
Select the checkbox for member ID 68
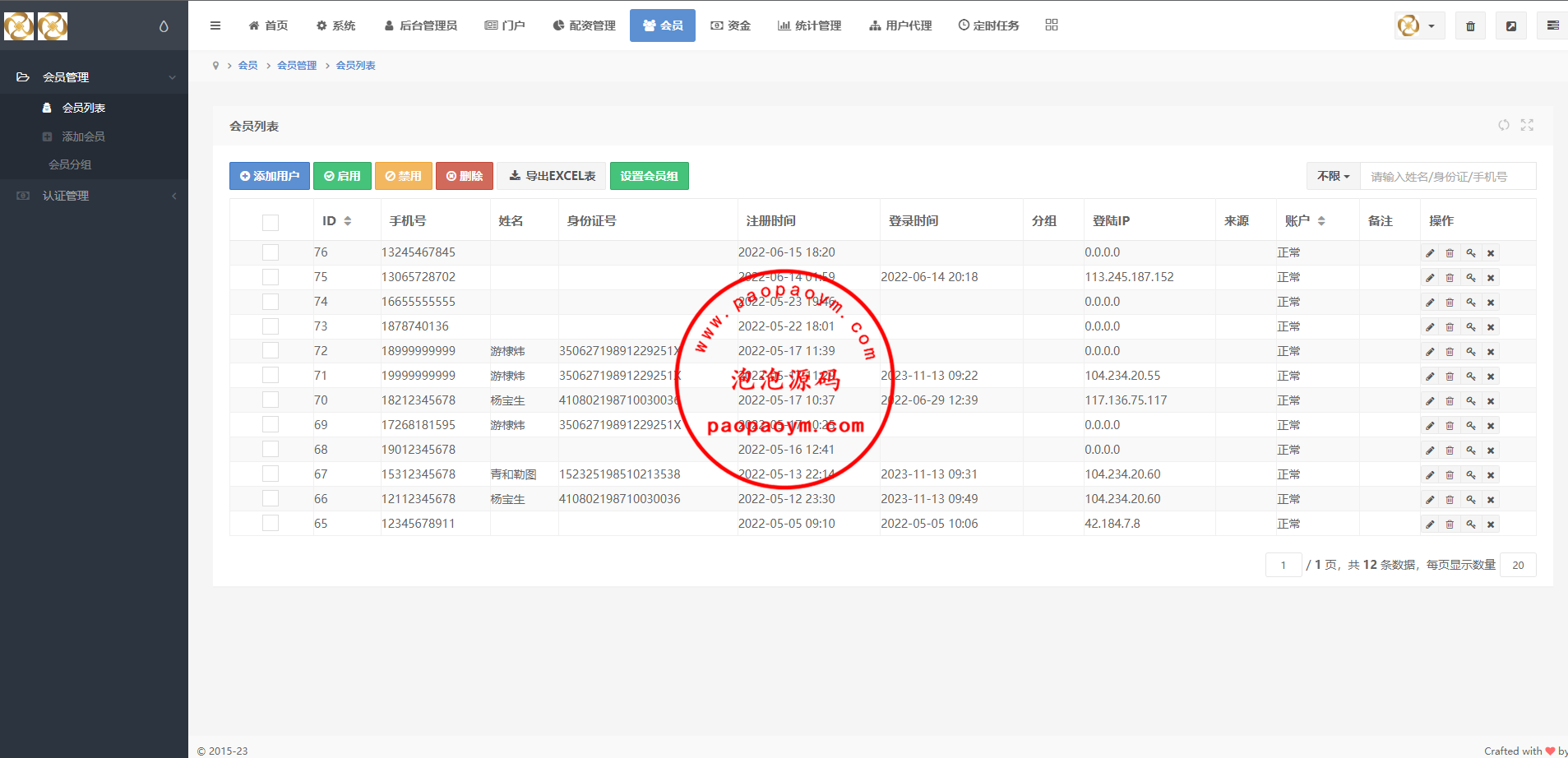[271, 449]
